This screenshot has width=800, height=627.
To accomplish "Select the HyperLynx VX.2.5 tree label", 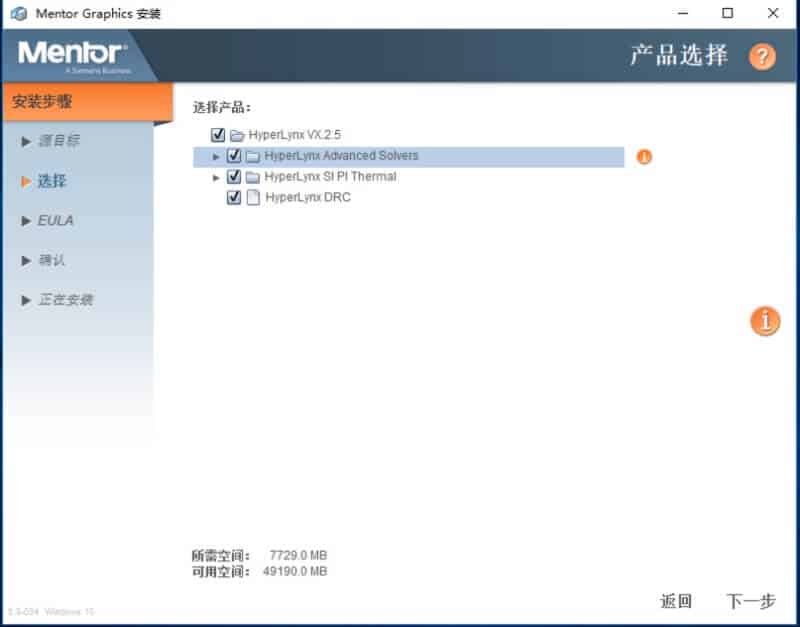I will pyautogui.click(x=295, y=135).
